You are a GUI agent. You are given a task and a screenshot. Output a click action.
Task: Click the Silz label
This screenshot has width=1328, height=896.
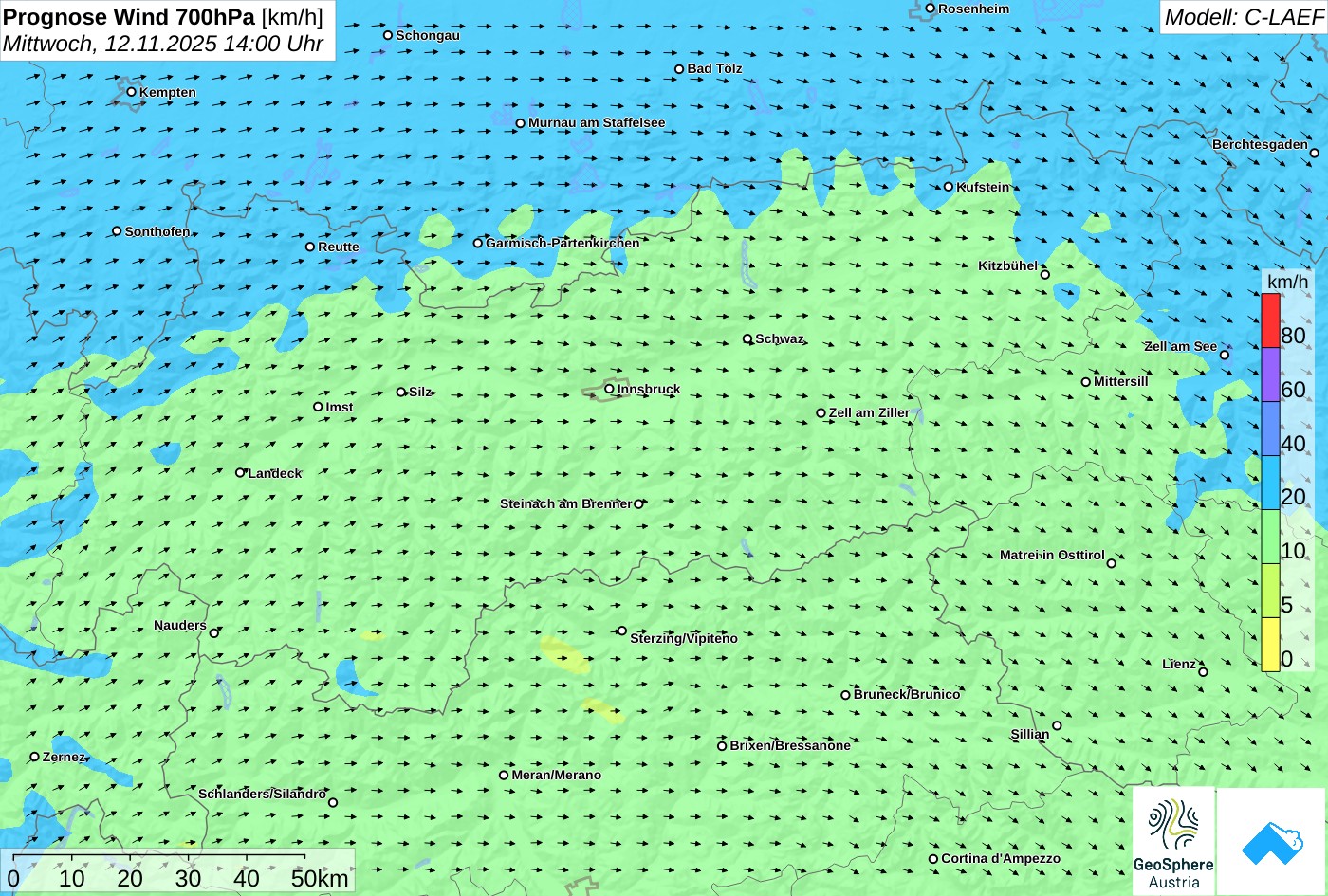(420, 392)
